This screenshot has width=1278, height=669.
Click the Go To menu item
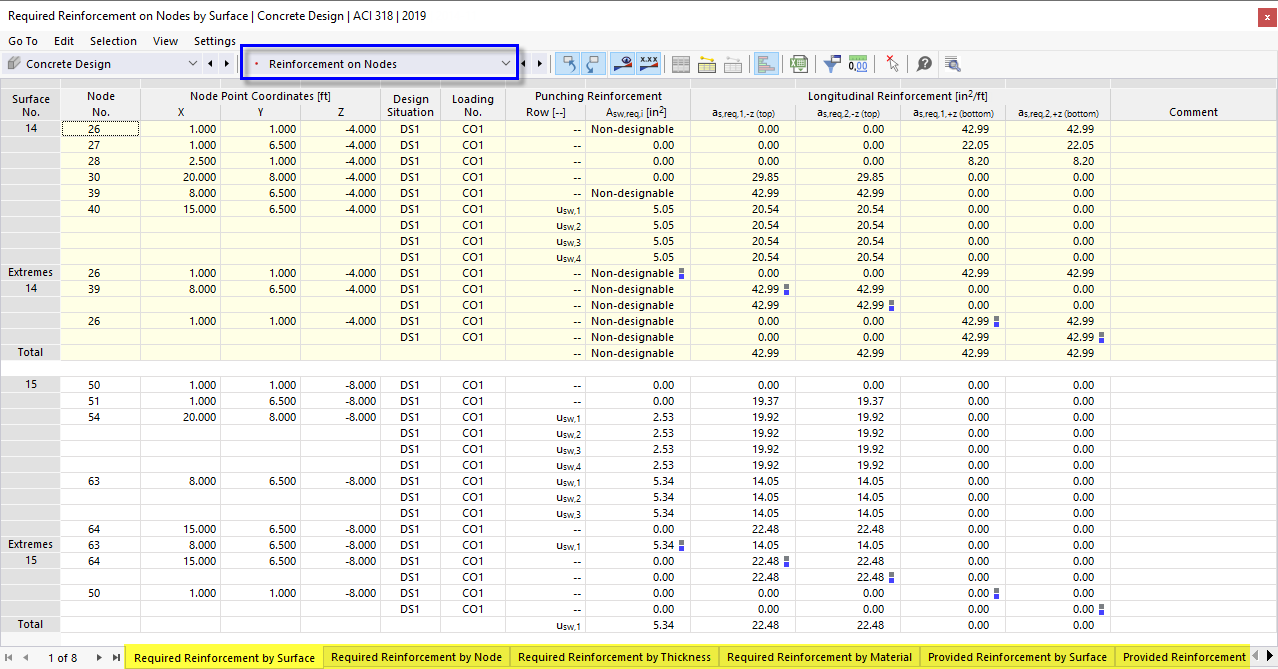(22, 41)
